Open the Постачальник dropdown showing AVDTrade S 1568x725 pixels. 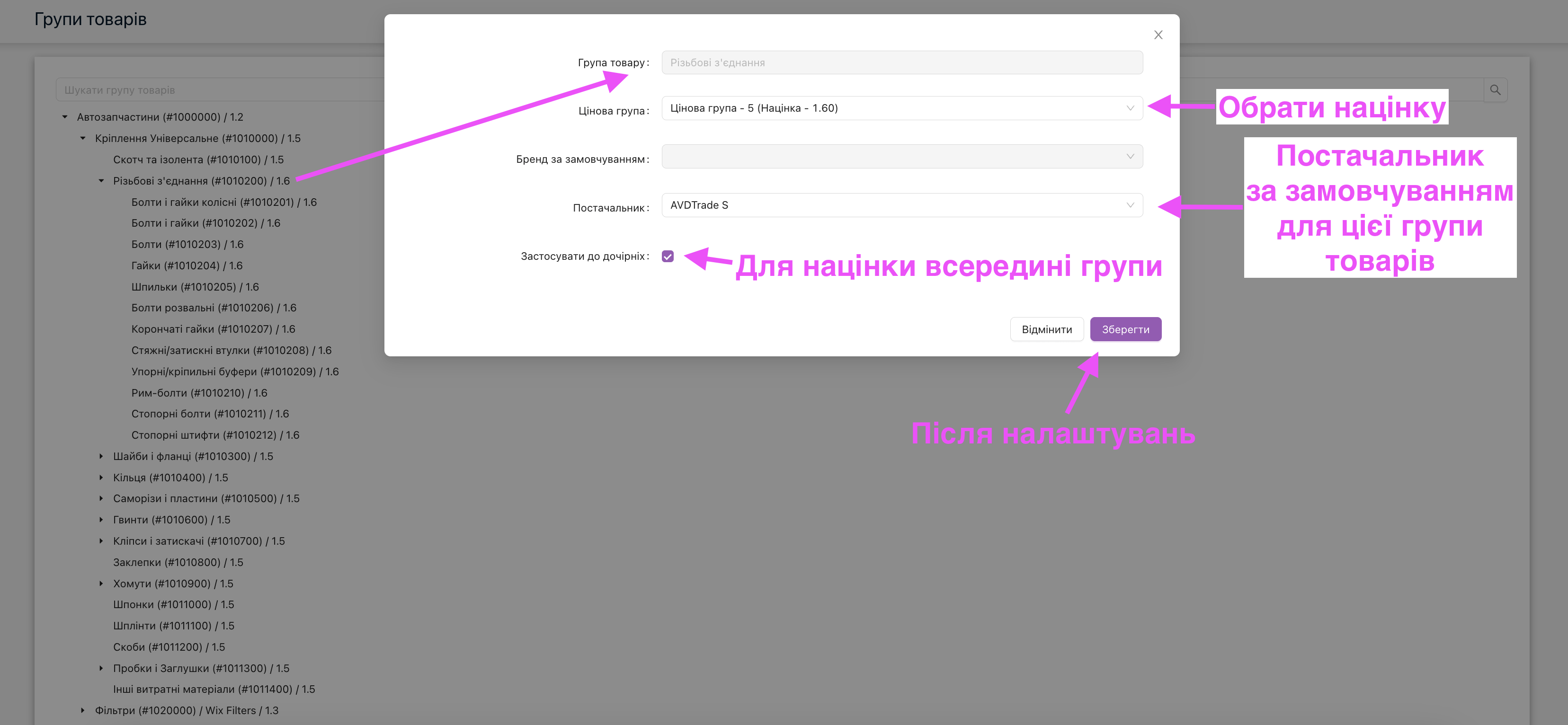pyautogui.click(x=901, y=205)
